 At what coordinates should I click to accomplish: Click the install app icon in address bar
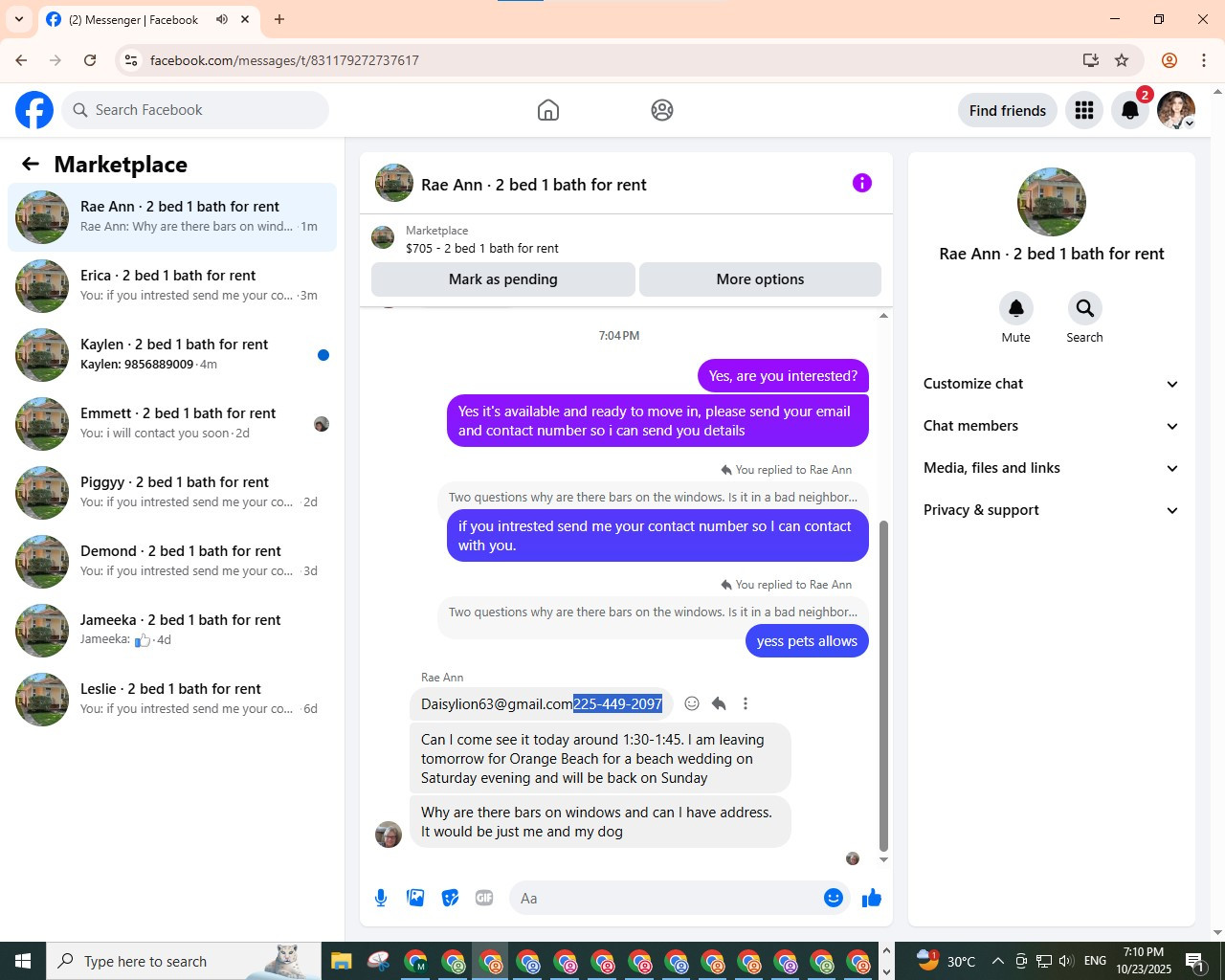pos(1090,60)
